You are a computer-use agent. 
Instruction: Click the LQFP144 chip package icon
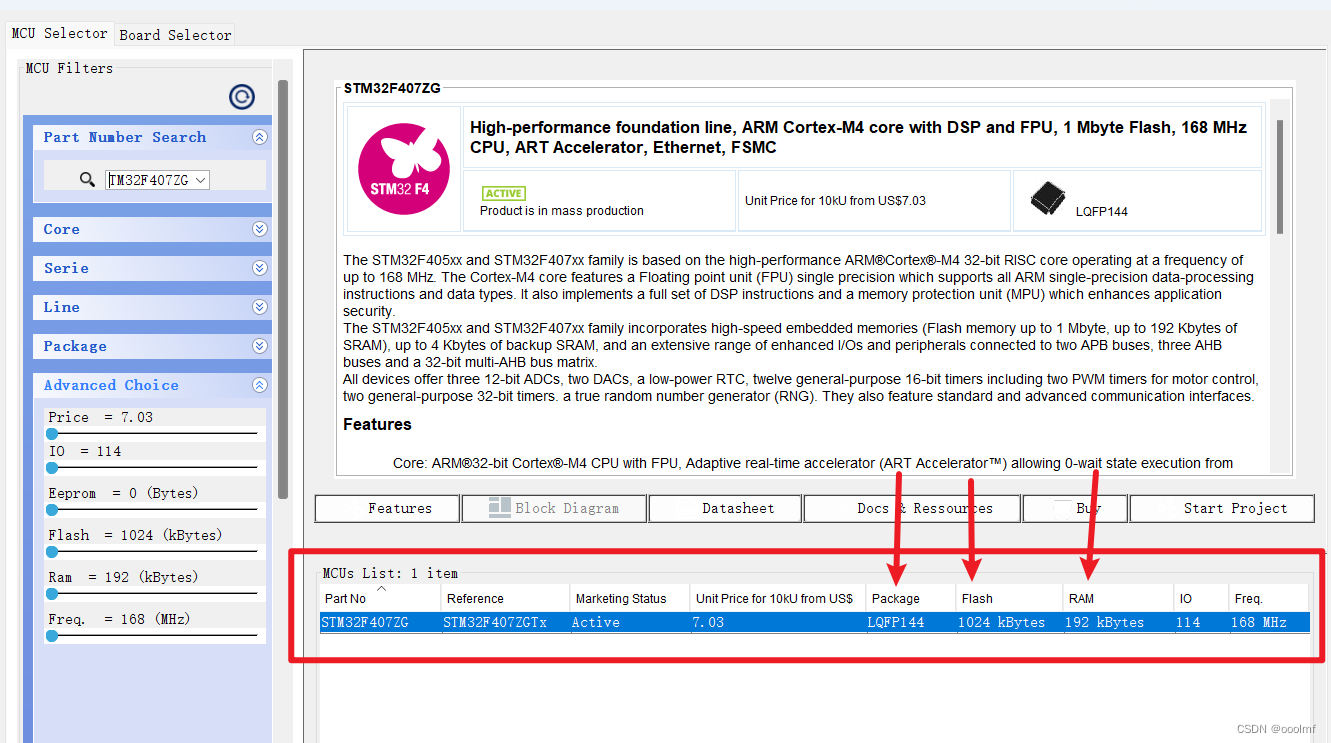click(x=1048, y=198)
